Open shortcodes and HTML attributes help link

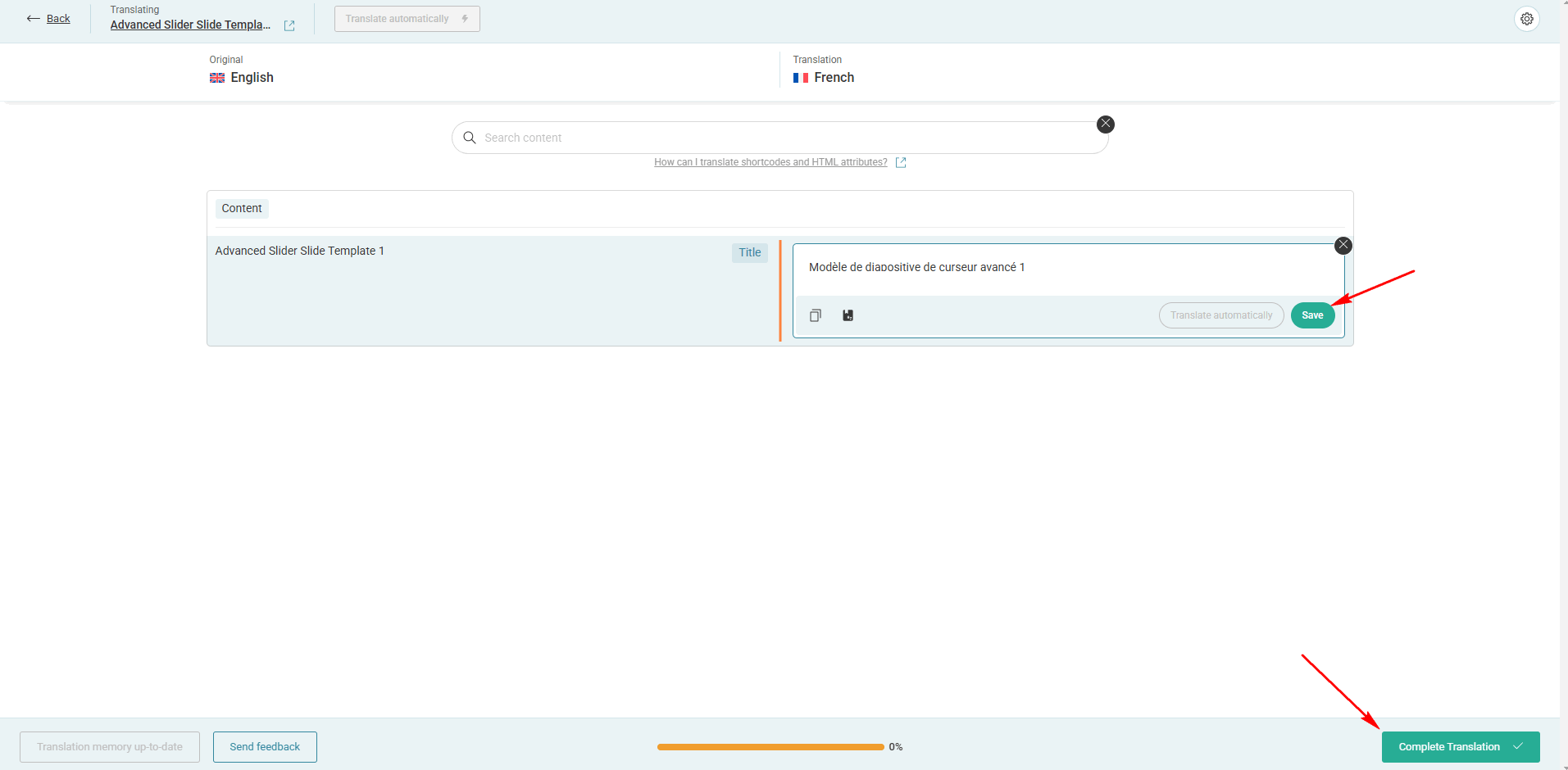770,162
